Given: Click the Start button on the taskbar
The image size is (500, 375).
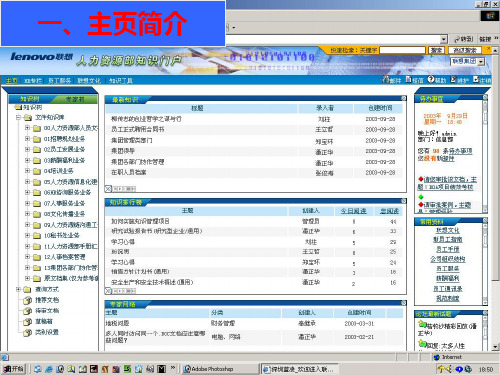Looking at the screenshot, I should (x=13, y=369).
